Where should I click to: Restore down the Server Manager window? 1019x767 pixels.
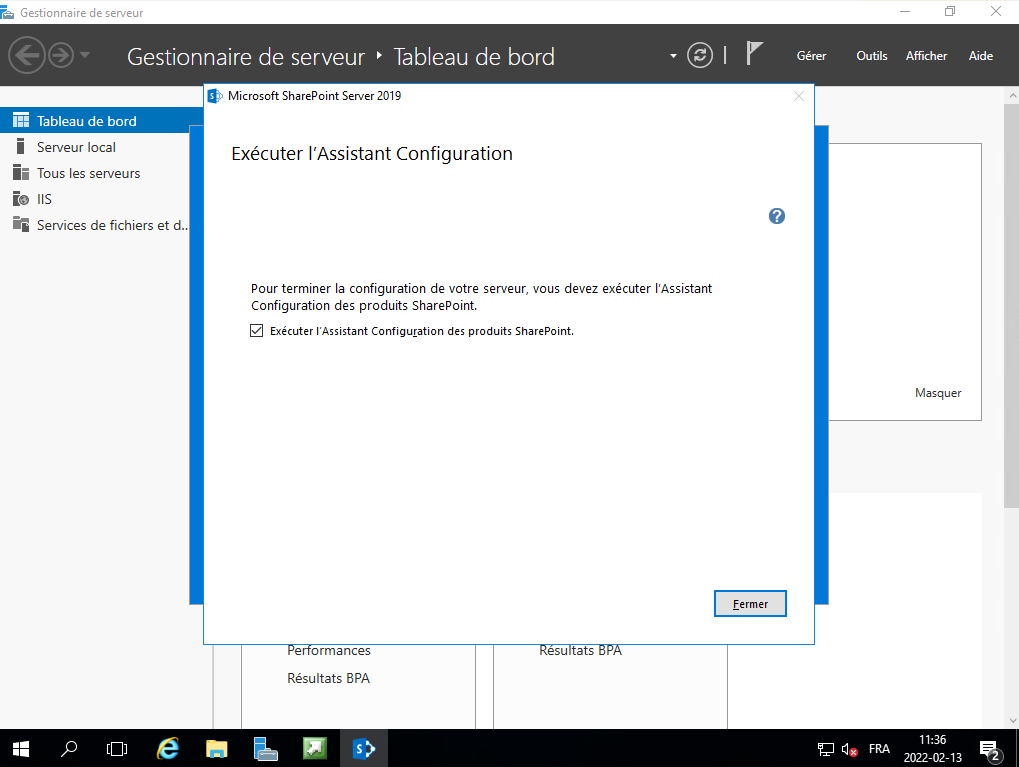(950, 12)
